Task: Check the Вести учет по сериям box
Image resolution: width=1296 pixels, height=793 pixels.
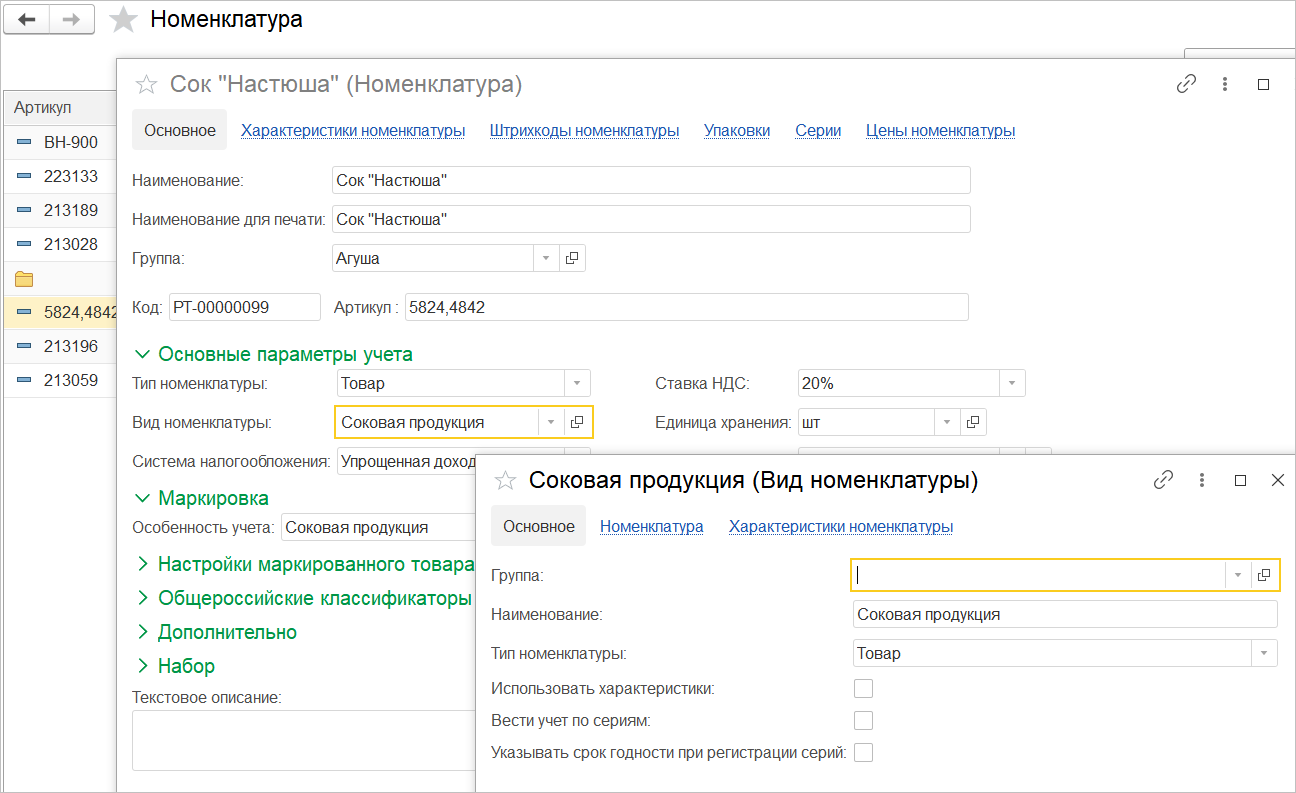Action: point(863,720)
